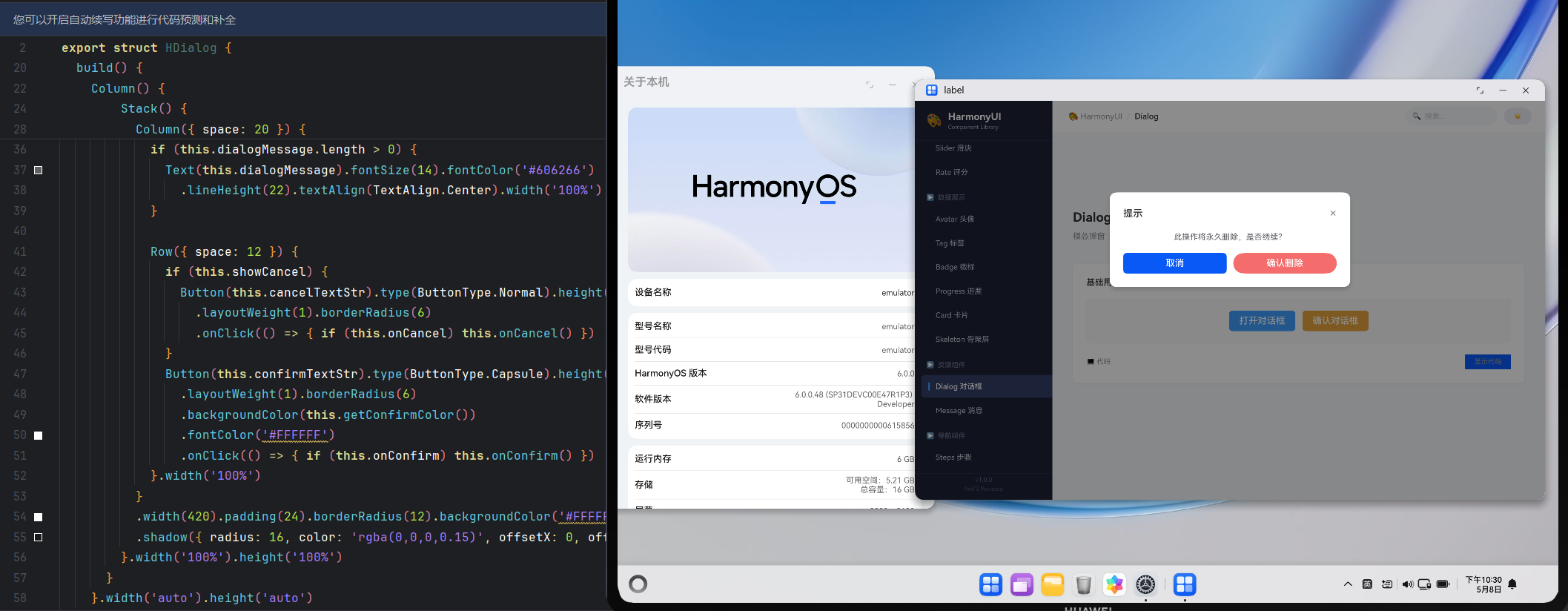The image size is (1568, 611).
Task: Click 'export struct HDialog' in the code editor
Action: [x=139, y=48]
